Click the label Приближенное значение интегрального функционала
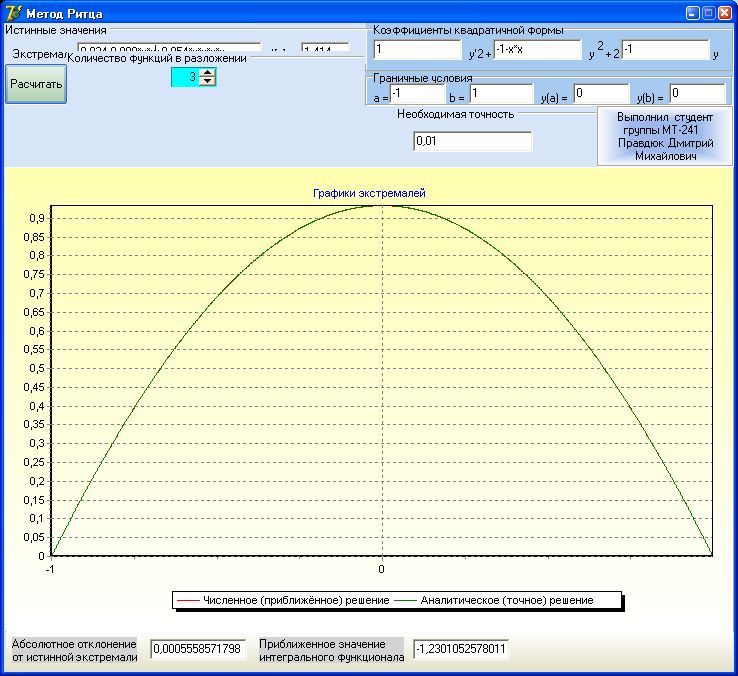This screenshot has height=676, width=738. point(332,651)
